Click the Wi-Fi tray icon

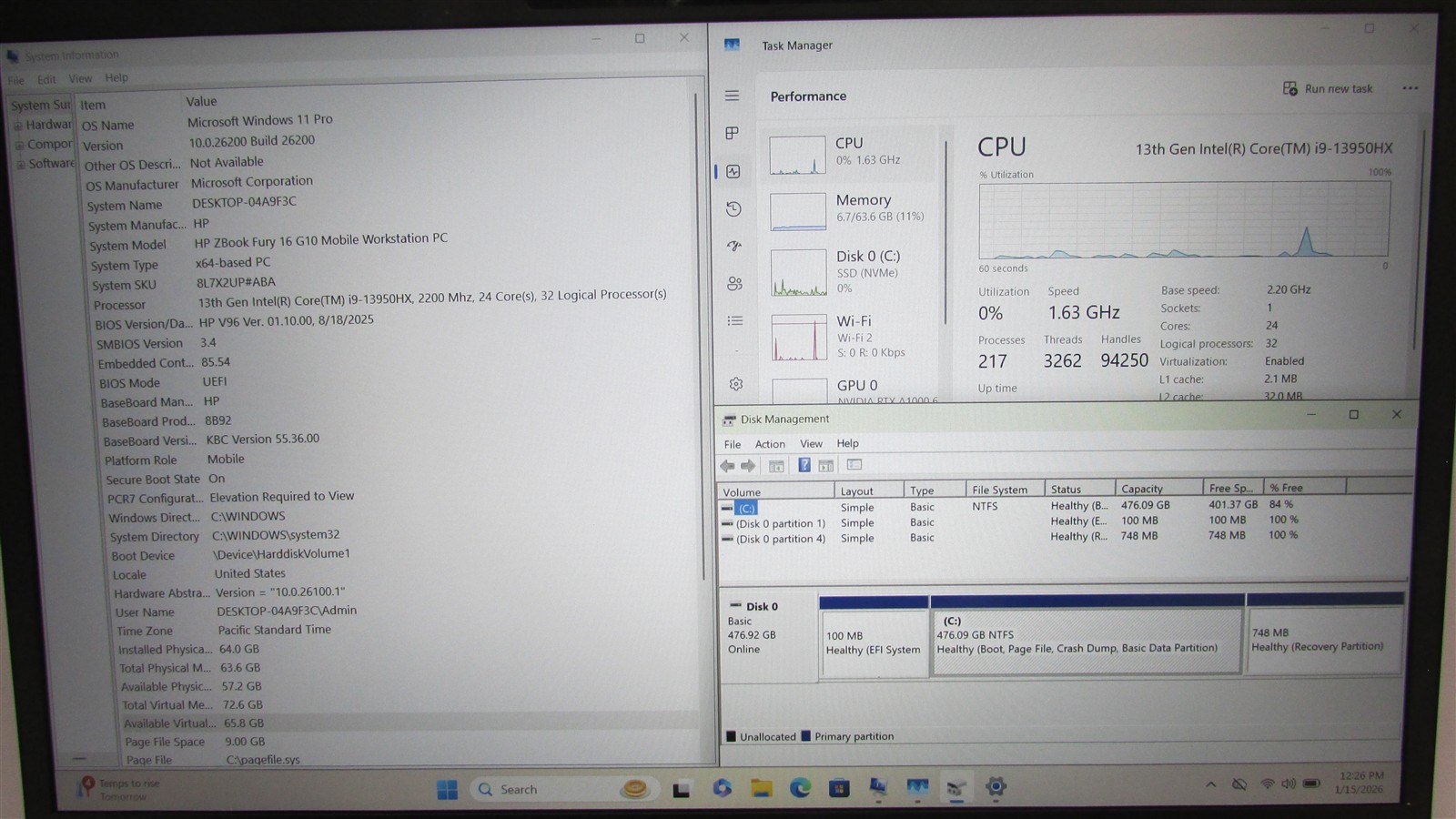point(1267,784)
